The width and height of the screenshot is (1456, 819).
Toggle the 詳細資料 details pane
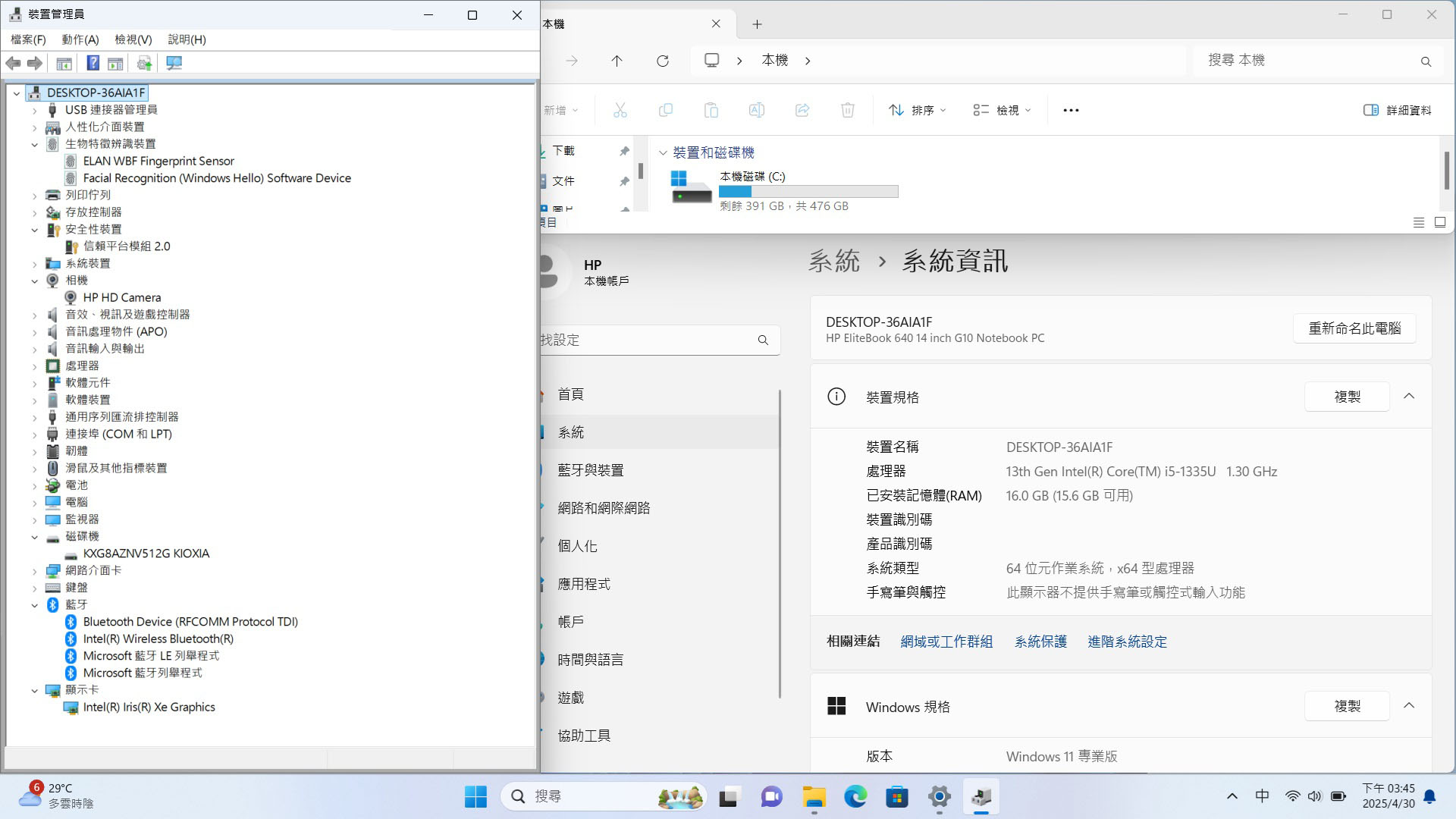point(1398,110)
